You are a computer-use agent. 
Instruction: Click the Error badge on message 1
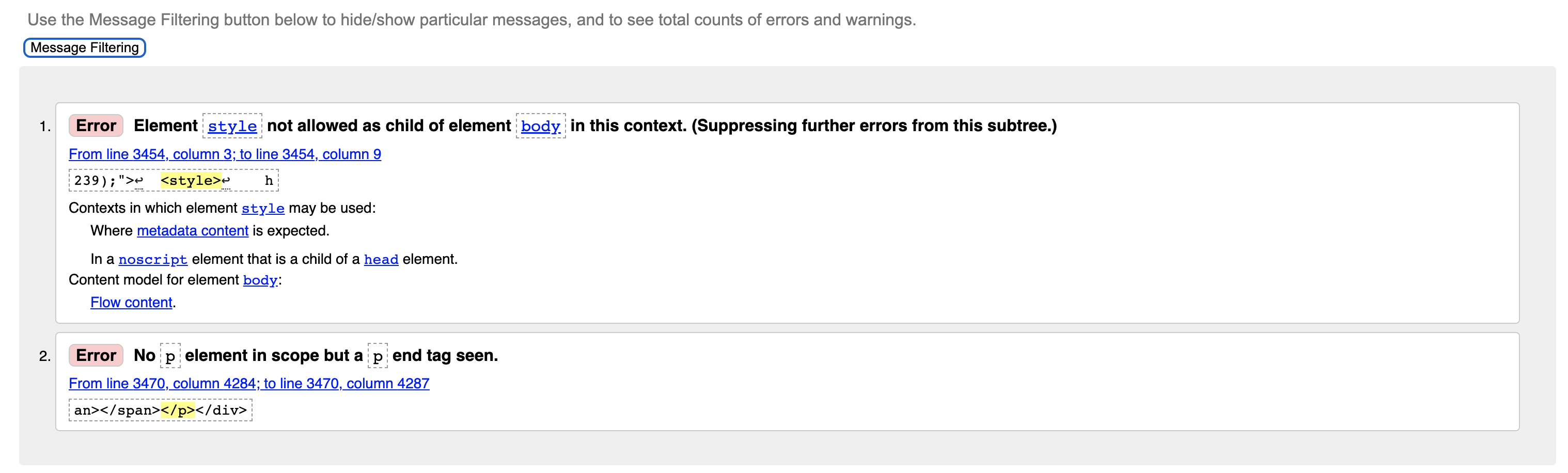point(96,126)
